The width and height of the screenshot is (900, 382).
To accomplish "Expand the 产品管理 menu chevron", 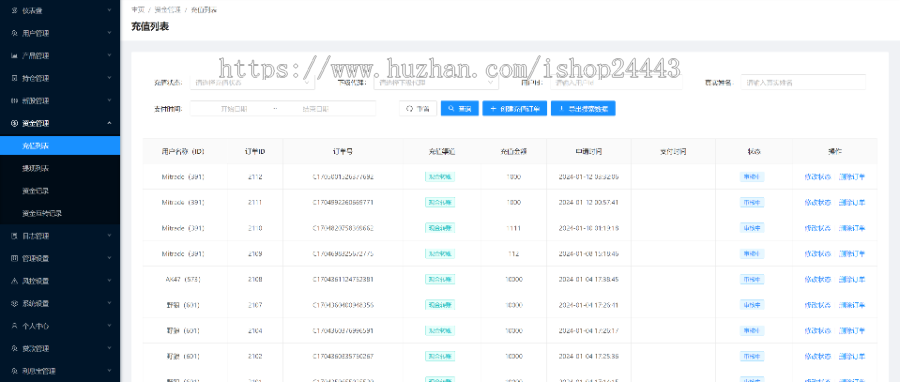I will click(109, 56).
